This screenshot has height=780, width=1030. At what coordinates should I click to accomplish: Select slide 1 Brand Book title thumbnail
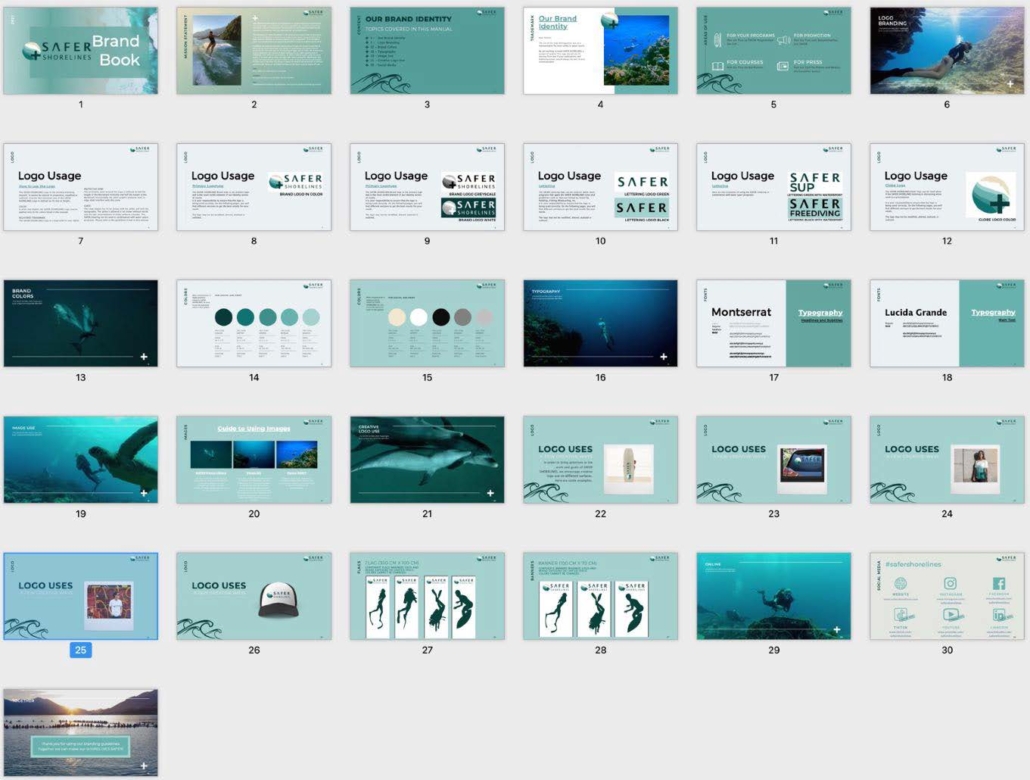point(81,51)
